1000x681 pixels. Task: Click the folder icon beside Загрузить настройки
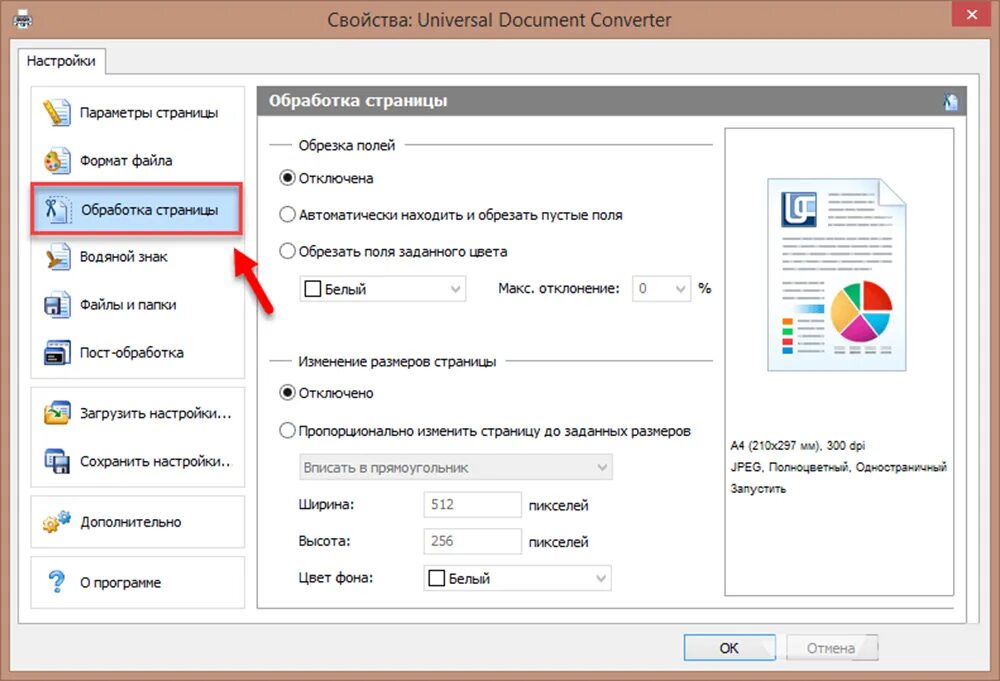coord(57,413)
